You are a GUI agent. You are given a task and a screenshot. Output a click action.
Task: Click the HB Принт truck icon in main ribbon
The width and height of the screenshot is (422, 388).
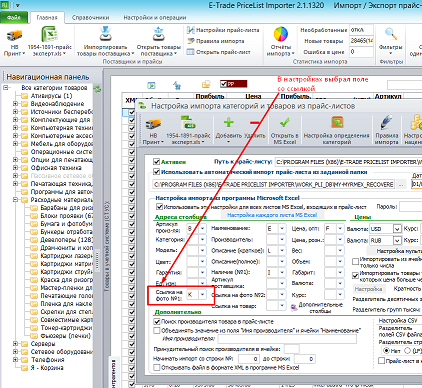pyautogui.click(x=14, y=35)
